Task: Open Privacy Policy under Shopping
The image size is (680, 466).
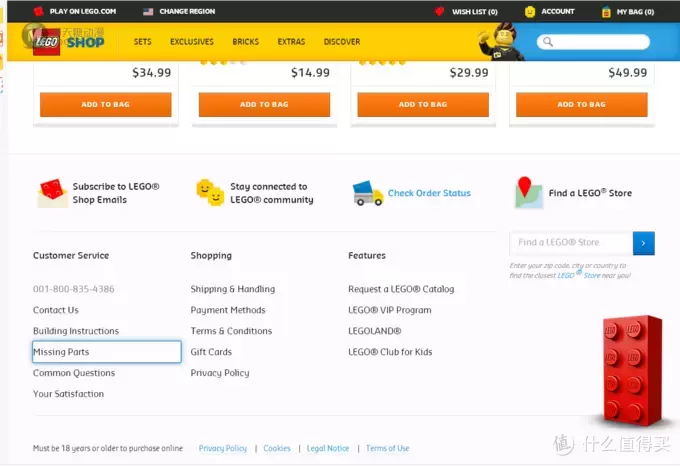Action: click(x=219, y=373)
